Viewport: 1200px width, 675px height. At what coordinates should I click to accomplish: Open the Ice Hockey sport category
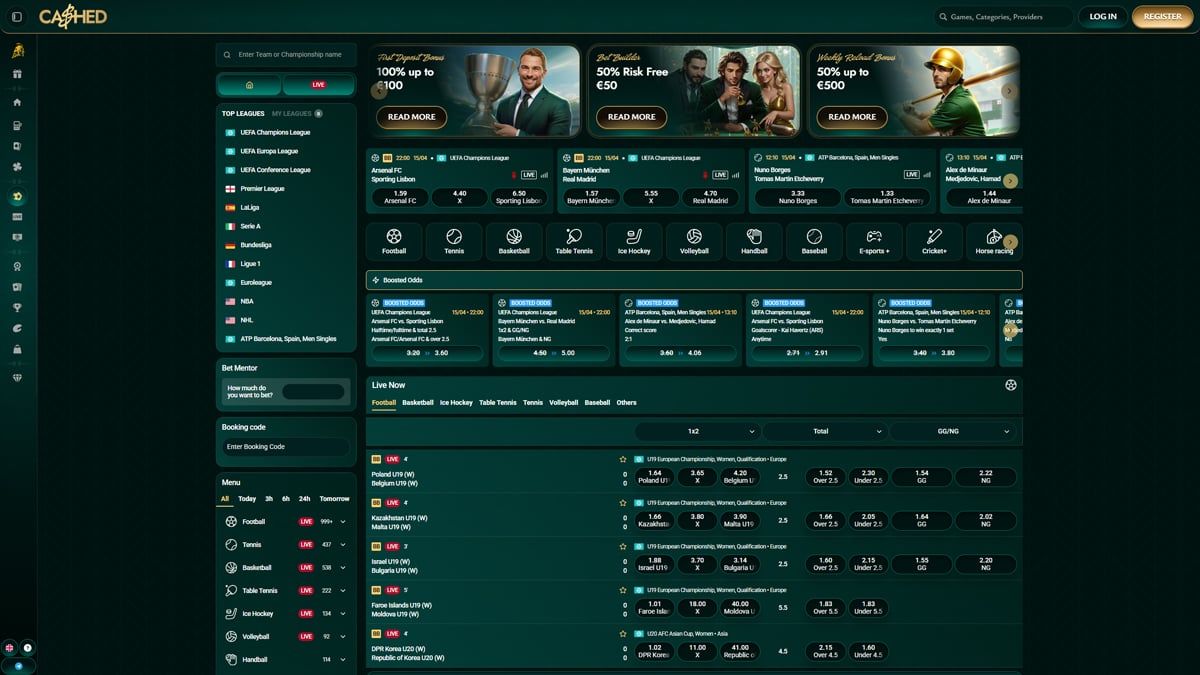[634, 240]
